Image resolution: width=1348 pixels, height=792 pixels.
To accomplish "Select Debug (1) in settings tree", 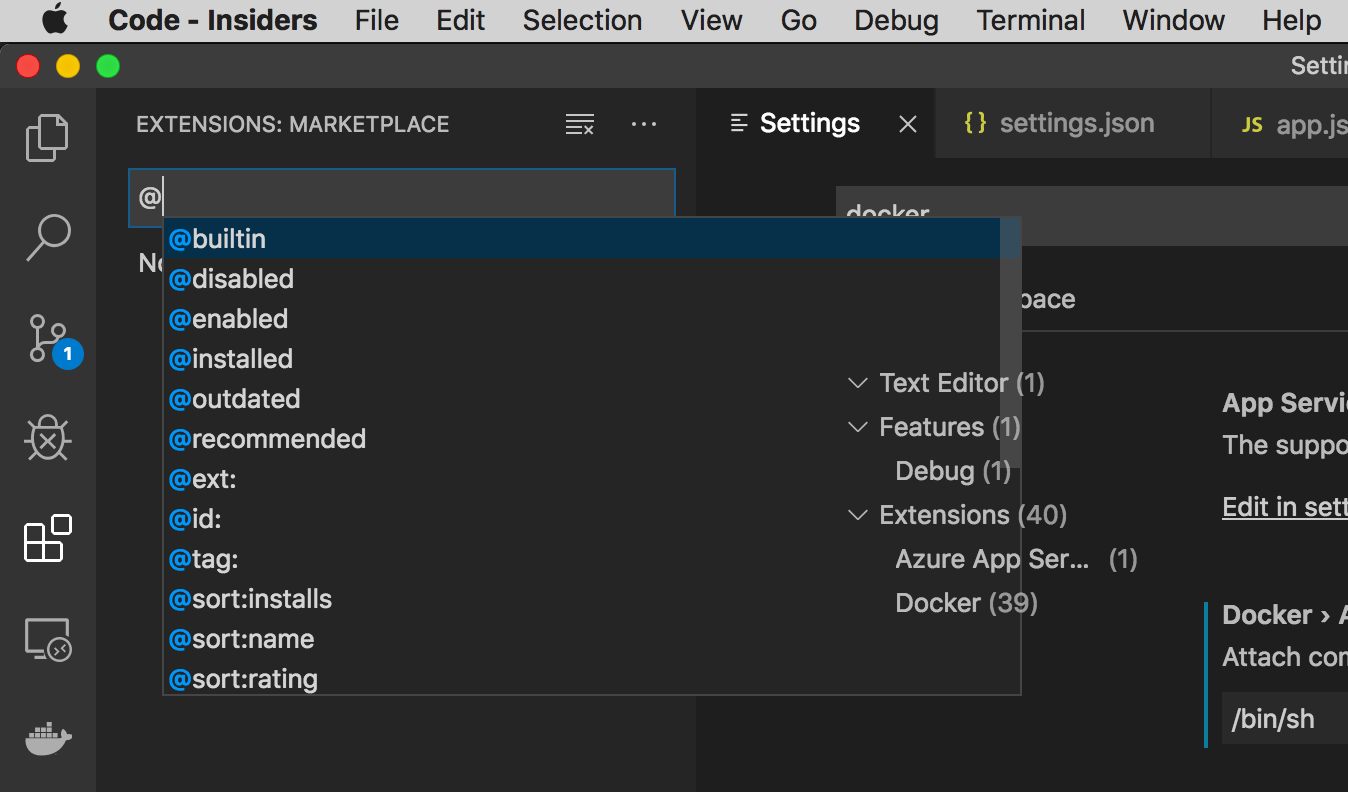I will (953, 471).
